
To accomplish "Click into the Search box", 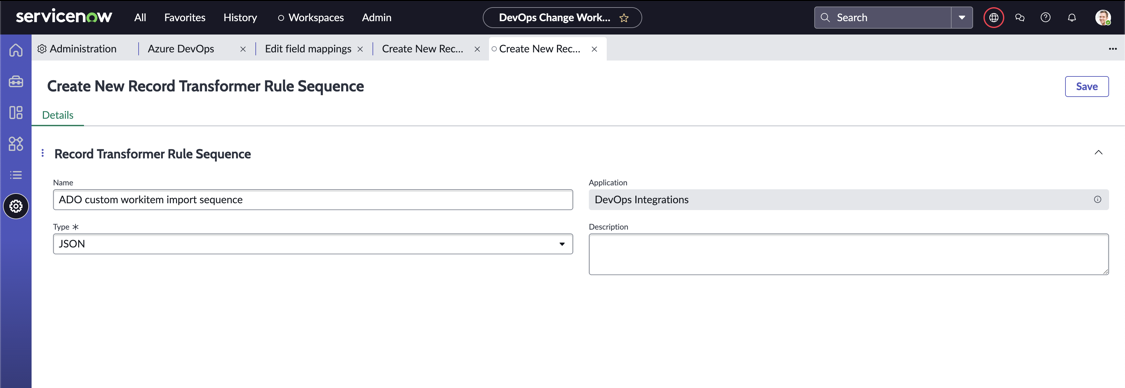I will [x=882, y=17].
